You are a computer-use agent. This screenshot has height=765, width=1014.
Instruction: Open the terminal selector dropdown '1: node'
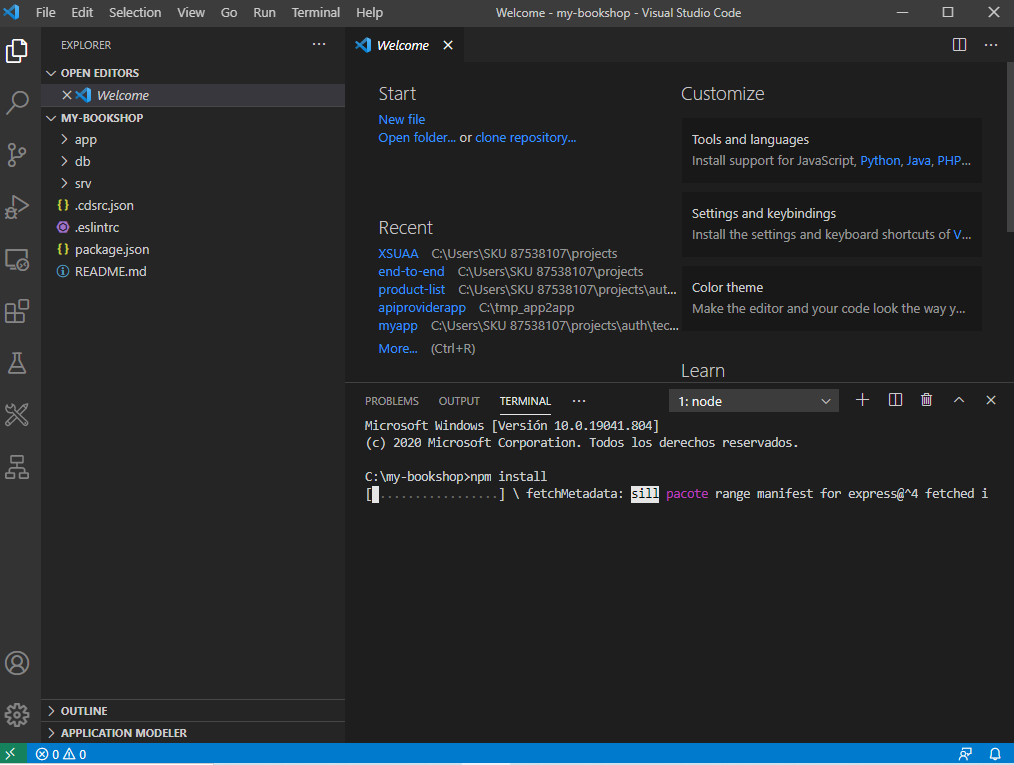(755, 401)
